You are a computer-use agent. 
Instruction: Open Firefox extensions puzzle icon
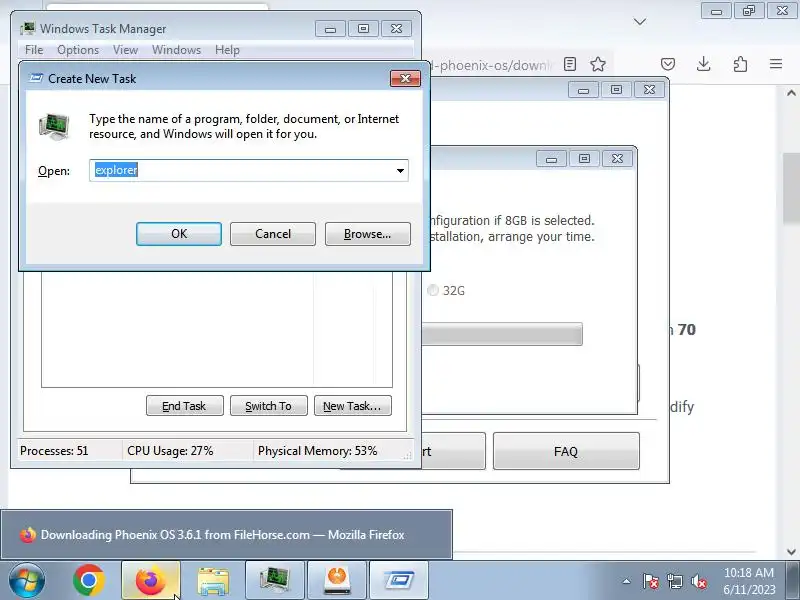pos(740,64)
